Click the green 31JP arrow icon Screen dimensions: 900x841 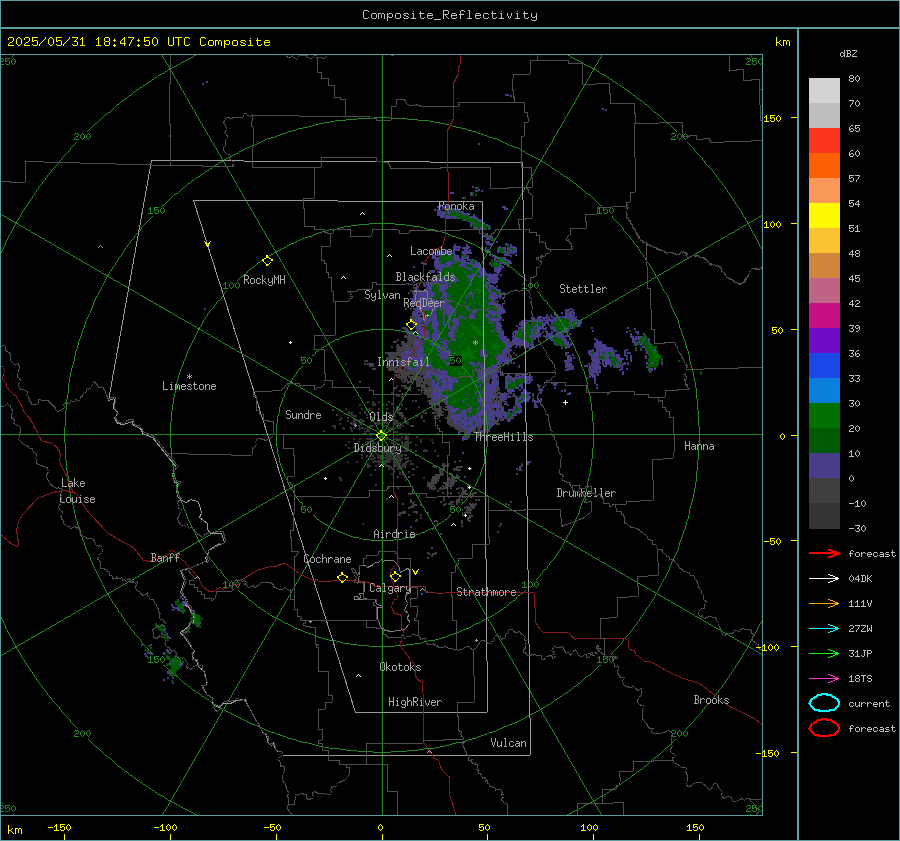point(824,653)
